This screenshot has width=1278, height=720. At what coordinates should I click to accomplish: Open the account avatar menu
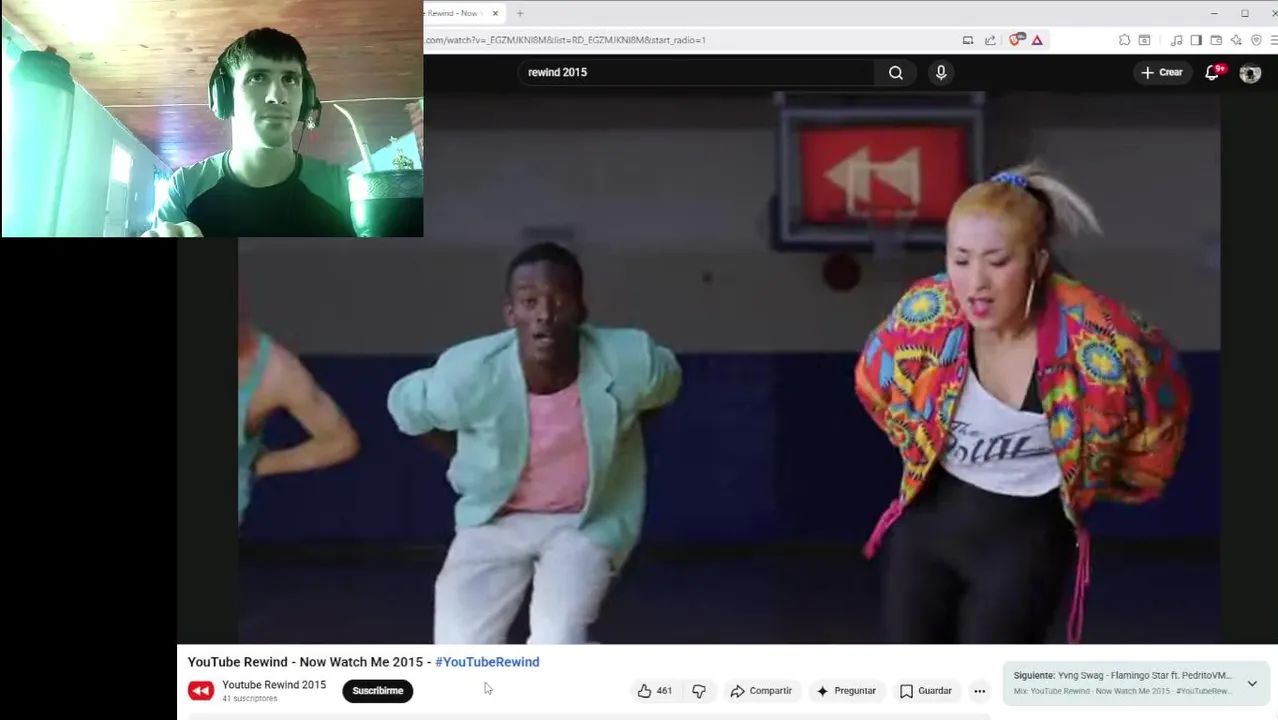(x=1250, y=73)
